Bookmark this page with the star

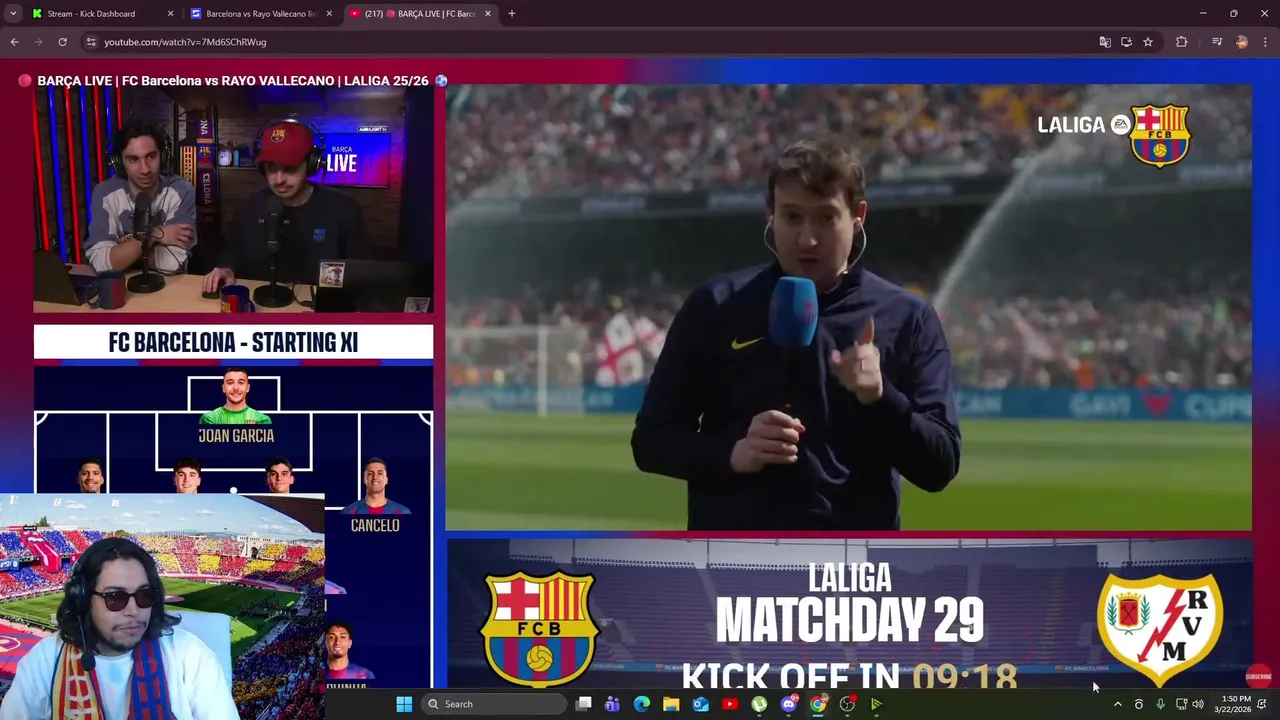(1148, 42)
